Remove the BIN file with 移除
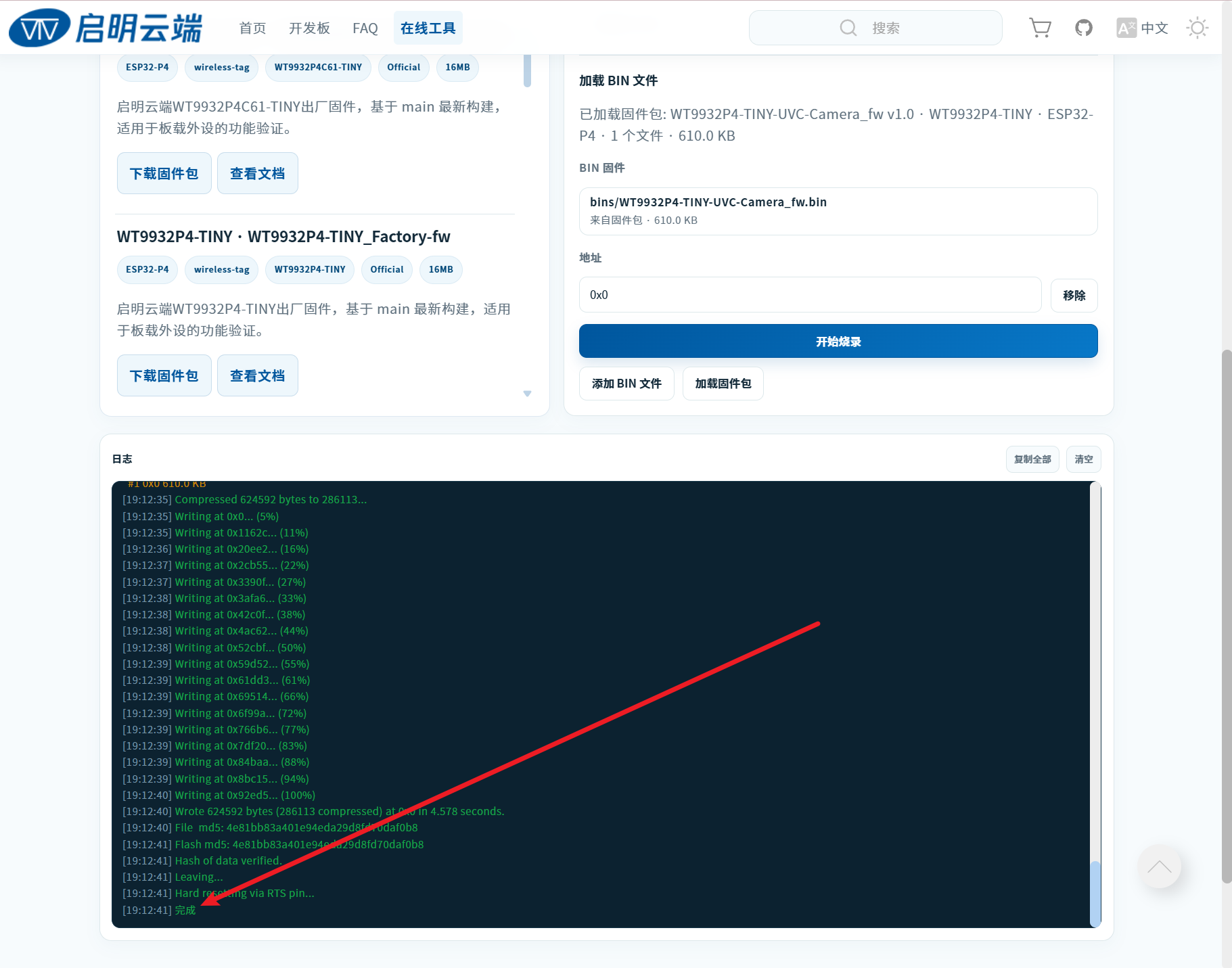Image resolution: width=1232 pixels, height=968 pixels. (x=1074, y=295)
